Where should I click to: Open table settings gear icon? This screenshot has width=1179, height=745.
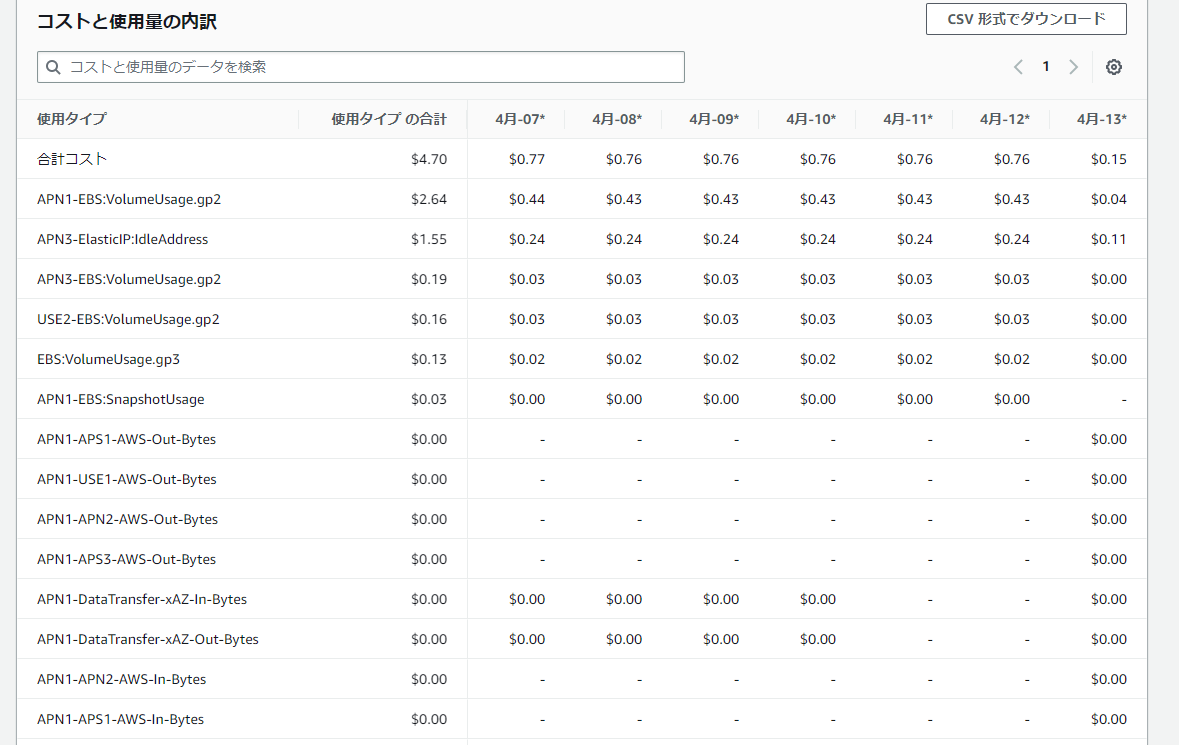(x=1114, y=67)
